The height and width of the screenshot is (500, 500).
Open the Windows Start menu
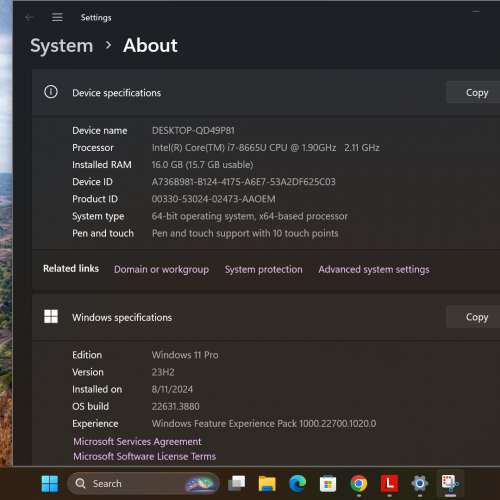click(x=50, y=484)
